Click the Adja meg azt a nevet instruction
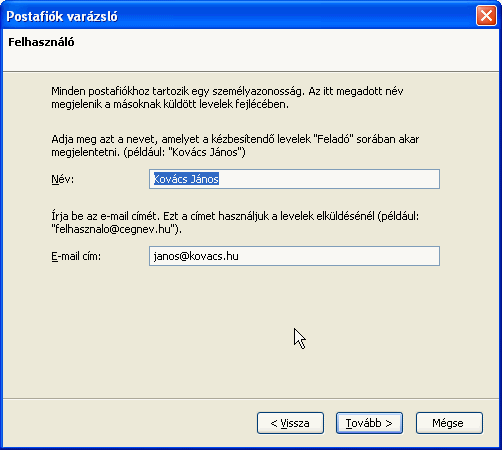 click(235, 146)
